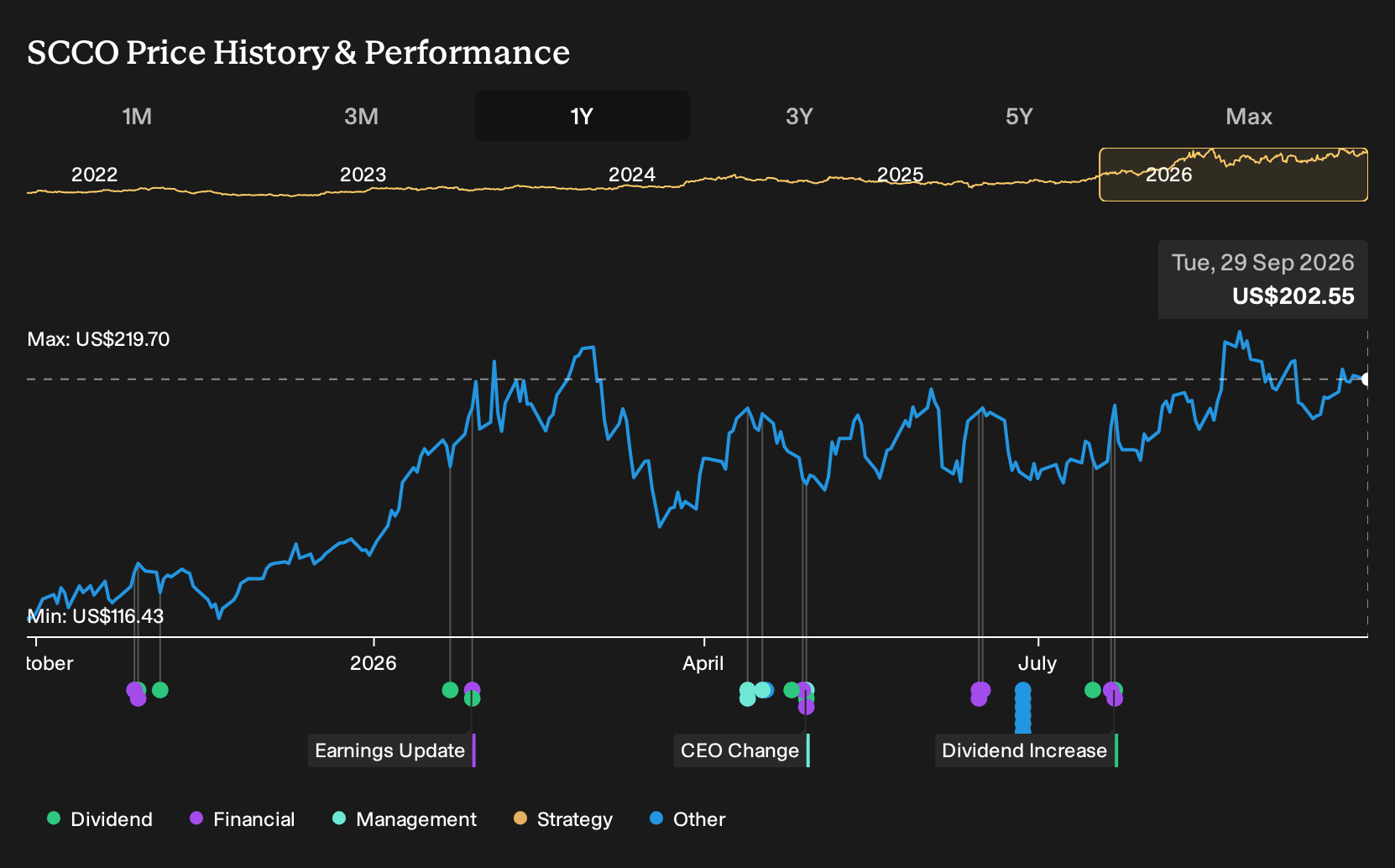Click the purple financial dots in late June
Viewport: 1395px width, 868px height.
(x=980, y=693)
